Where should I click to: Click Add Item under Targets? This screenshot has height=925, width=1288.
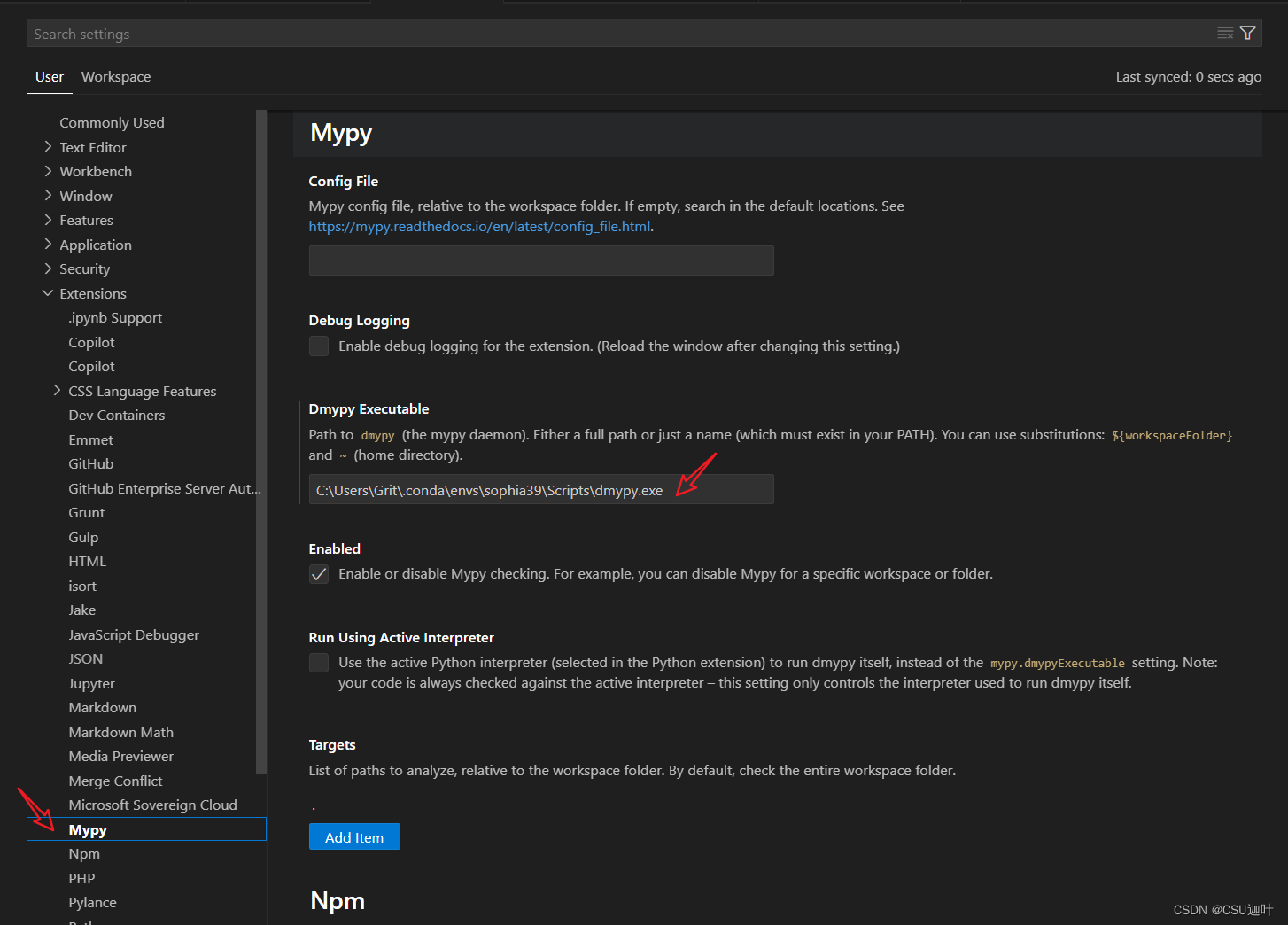click(354, 836)
